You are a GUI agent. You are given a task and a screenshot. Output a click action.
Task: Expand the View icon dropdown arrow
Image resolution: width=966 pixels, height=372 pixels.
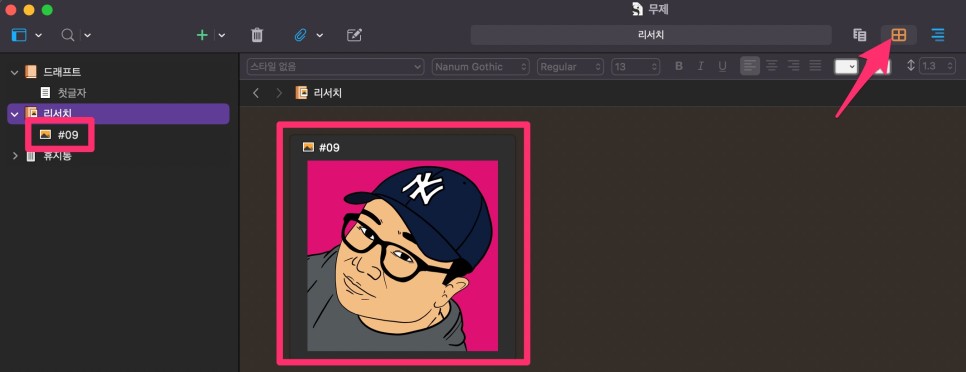coord(38,35)
